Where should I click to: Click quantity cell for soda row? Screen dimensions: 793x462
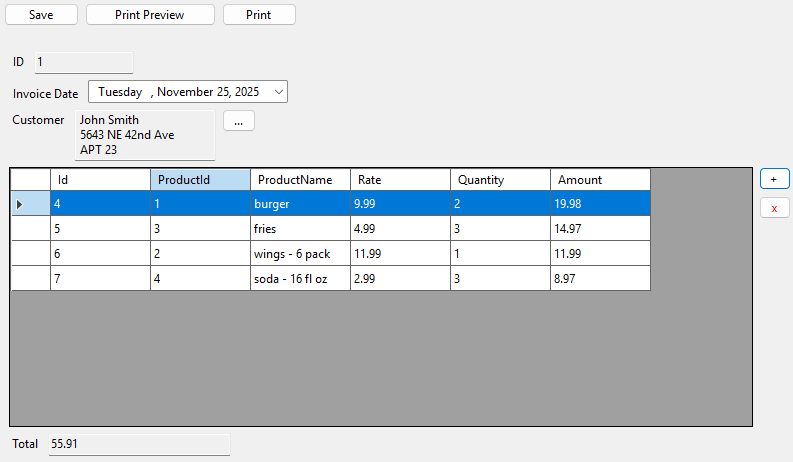[500, 278]
